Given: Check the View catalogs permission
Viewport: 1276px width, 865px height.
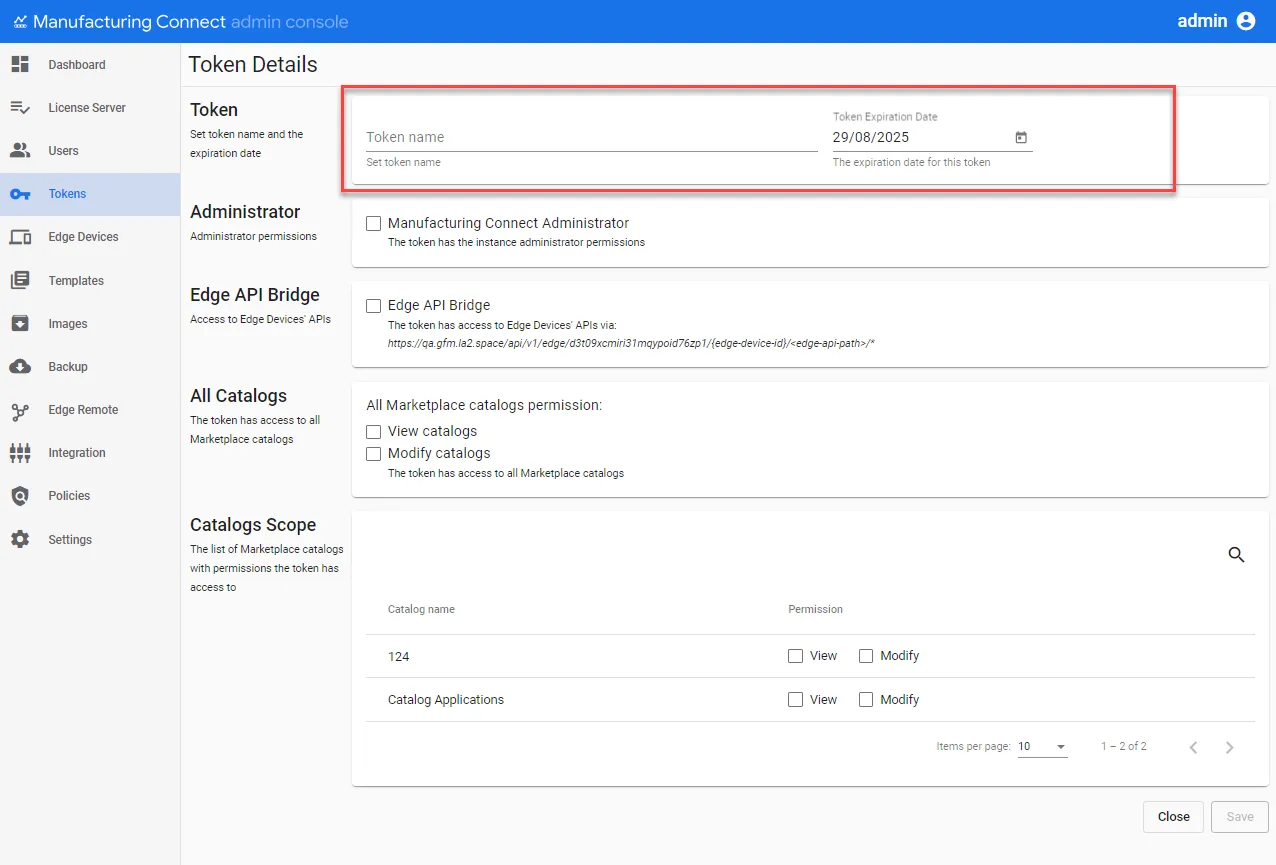Looking at the screenshot, I should (x=374, y=432).
